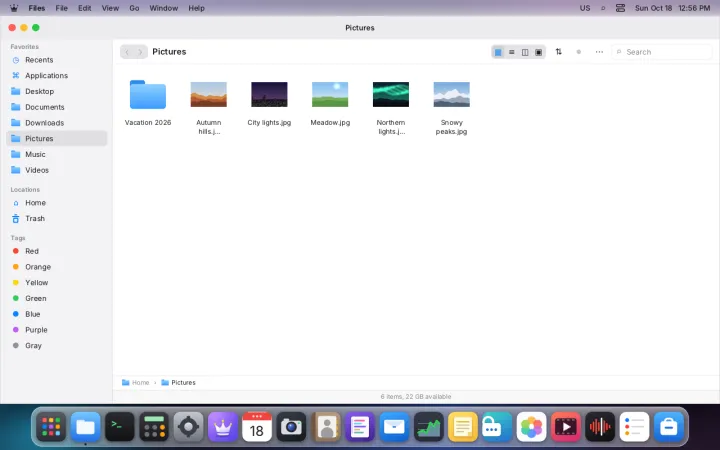
Task: Open Contacts from the dock
Action: click(326, 427)
